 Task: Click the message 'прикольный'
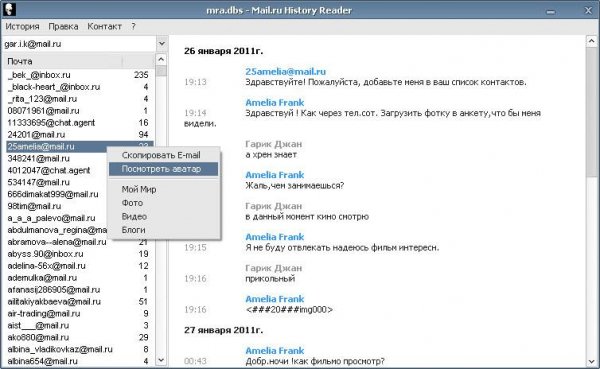pos(270,279)
